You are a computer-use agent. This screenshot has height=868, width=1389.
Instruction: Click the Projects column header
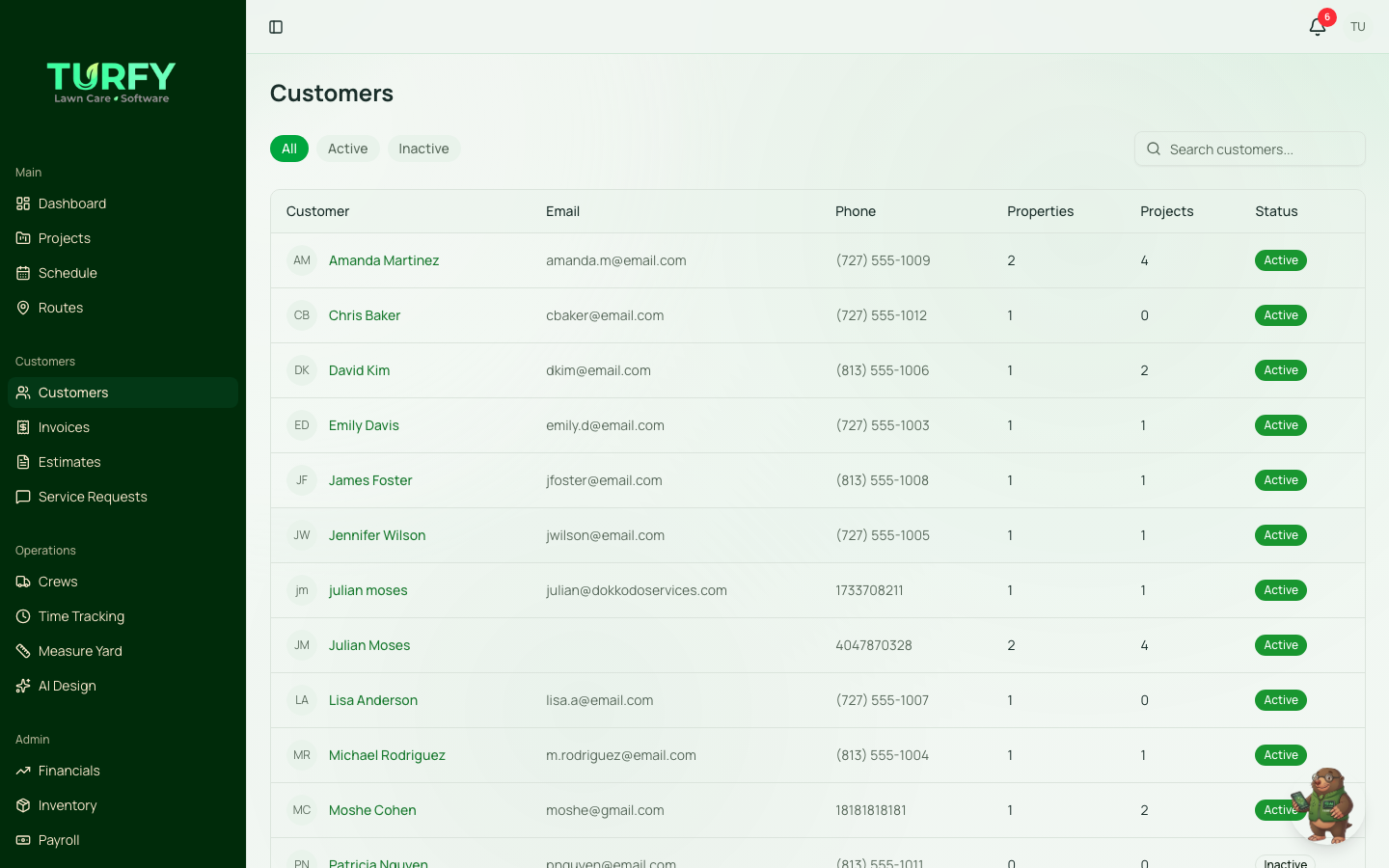1167,211
